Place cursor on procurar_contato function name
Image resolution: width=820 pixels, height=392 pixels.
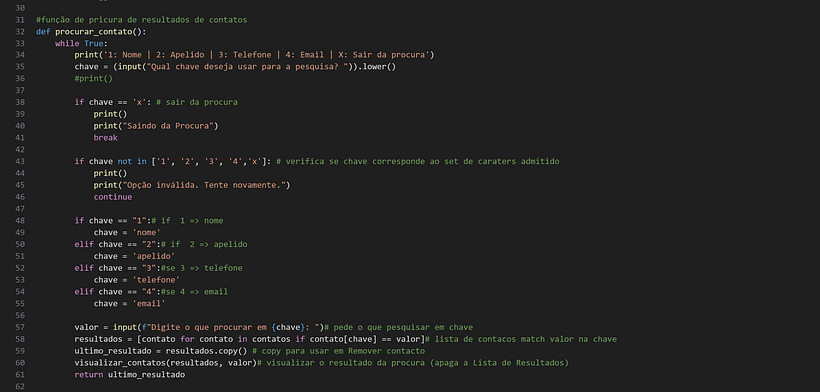(94, 32)
